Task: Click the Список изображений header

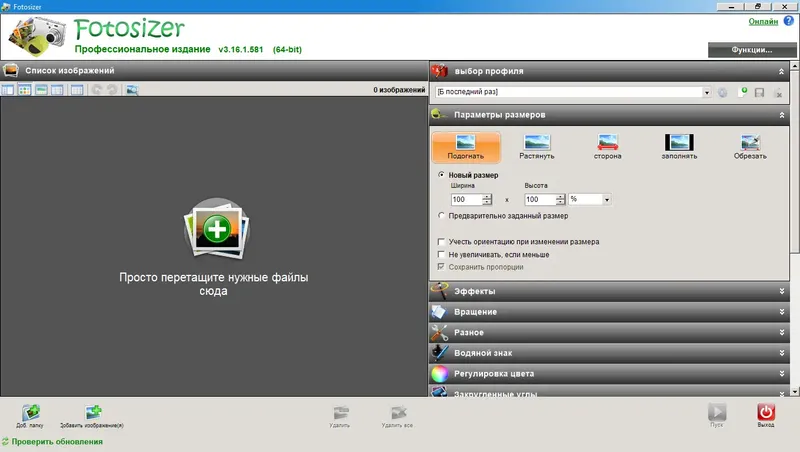Action: point(214,71)
